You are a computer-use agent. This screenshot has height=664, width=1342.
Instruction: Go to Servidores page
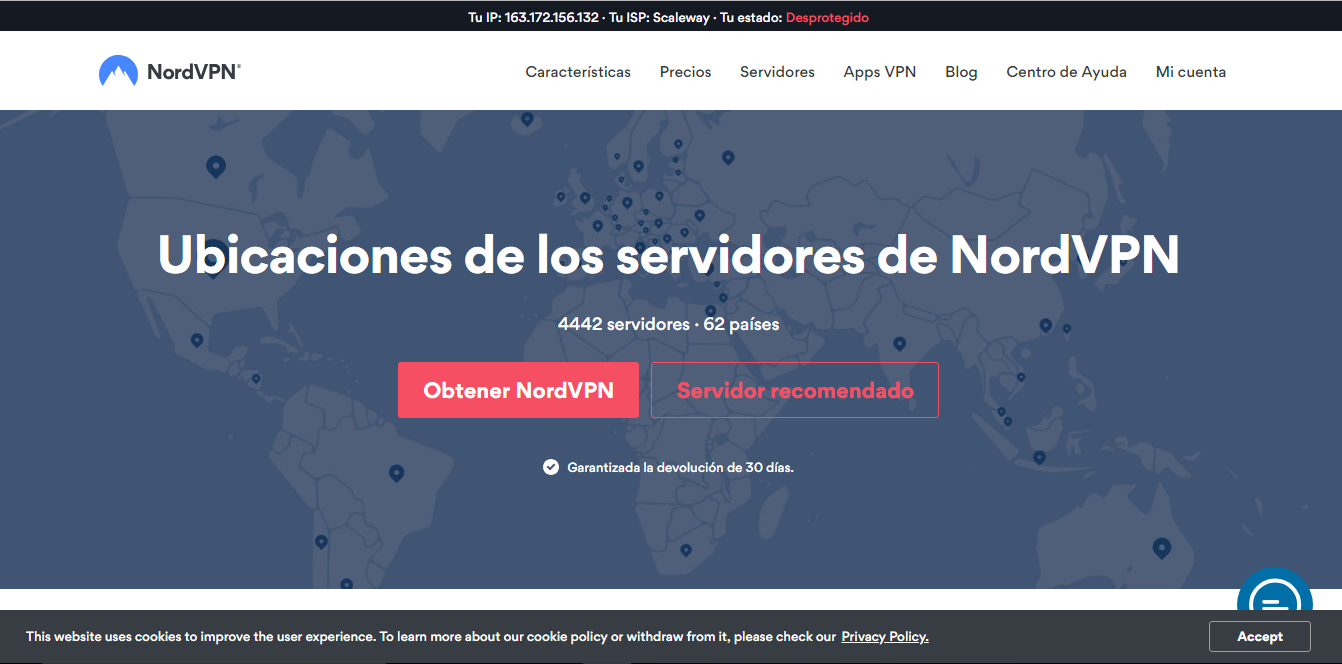click(x=777, y=72)
